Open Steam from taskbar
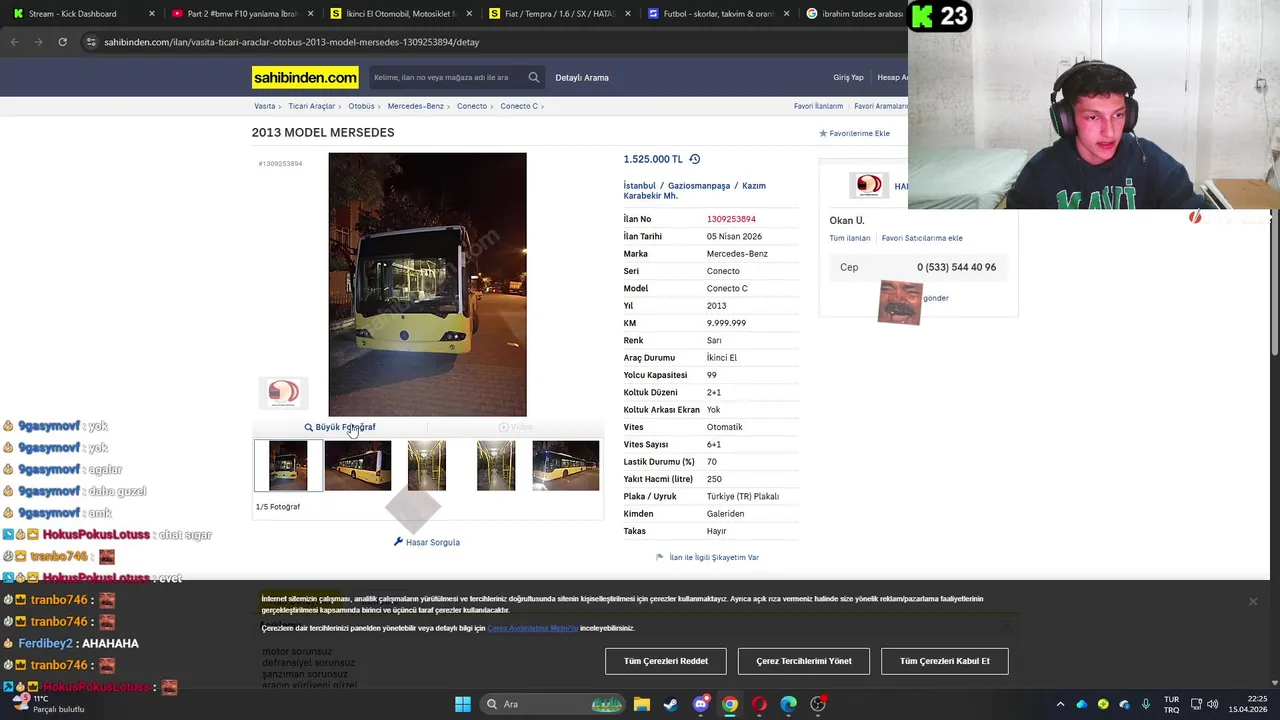Image resolution: width=1280 pixels, height=720 pixels. click(671, 704)
